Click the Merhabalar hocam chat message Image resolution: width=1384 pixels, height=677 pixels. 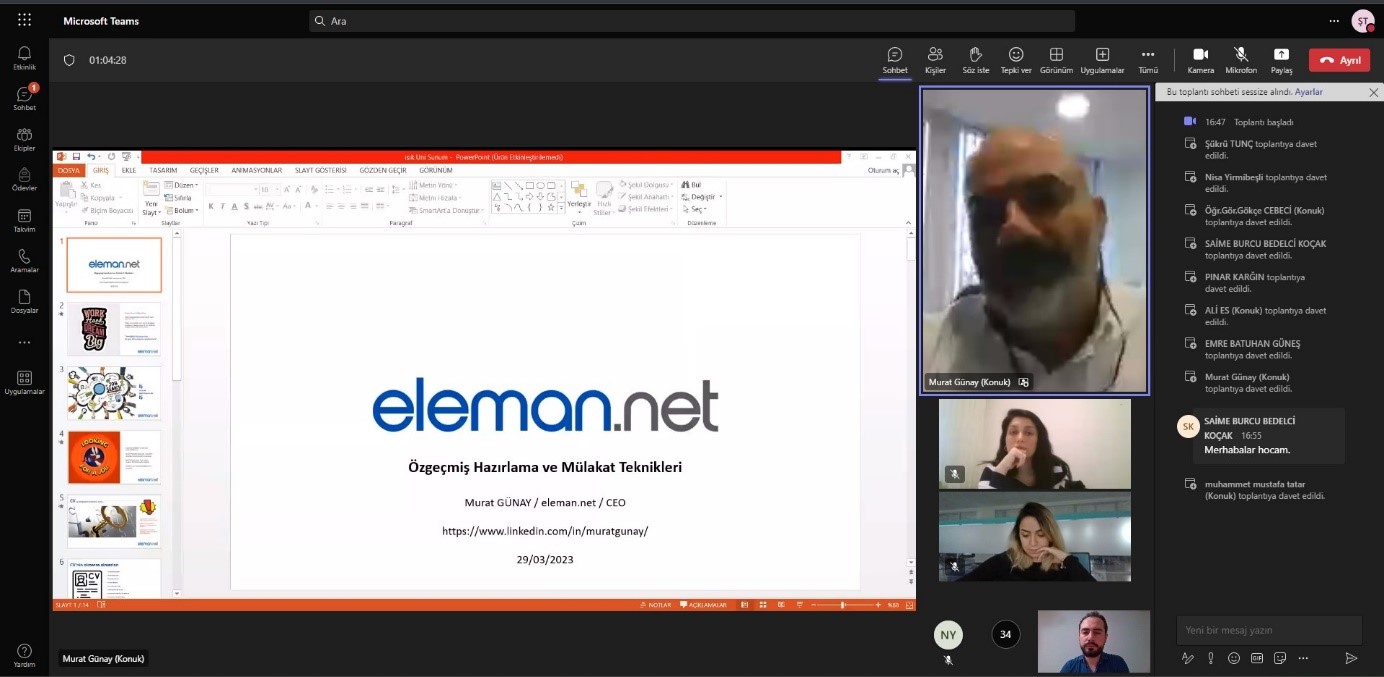coord(1247,450)
